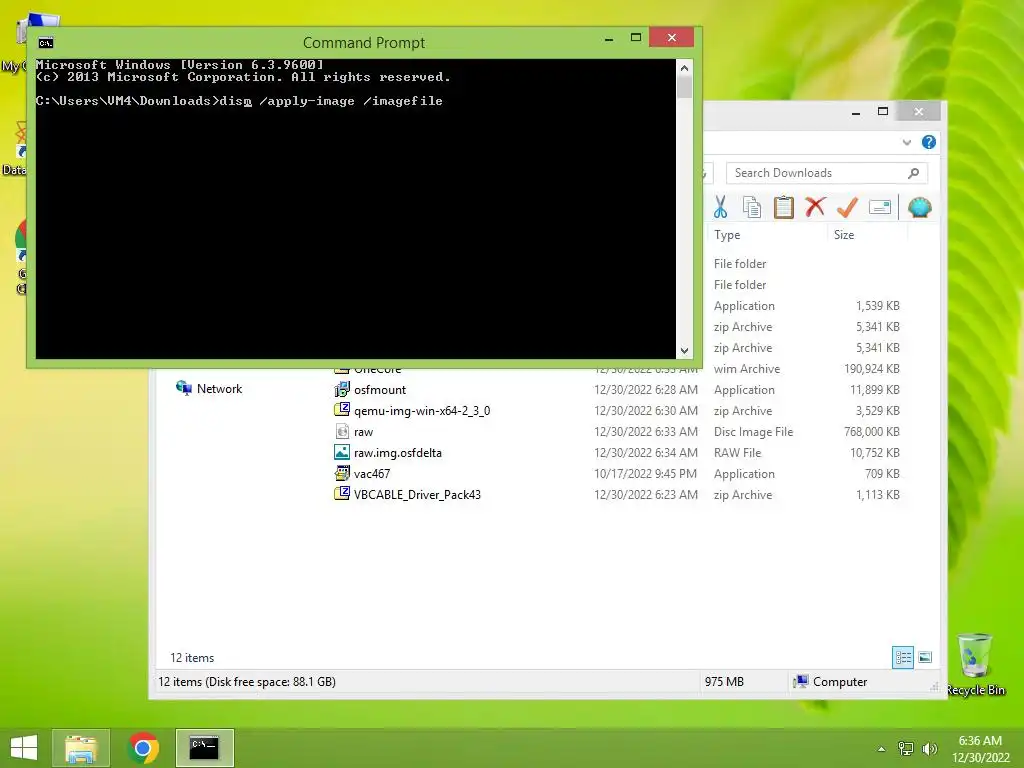Click the Disc Image File type cell
Viewport: 1024px width, 768px height.
[x=753, y=432]
